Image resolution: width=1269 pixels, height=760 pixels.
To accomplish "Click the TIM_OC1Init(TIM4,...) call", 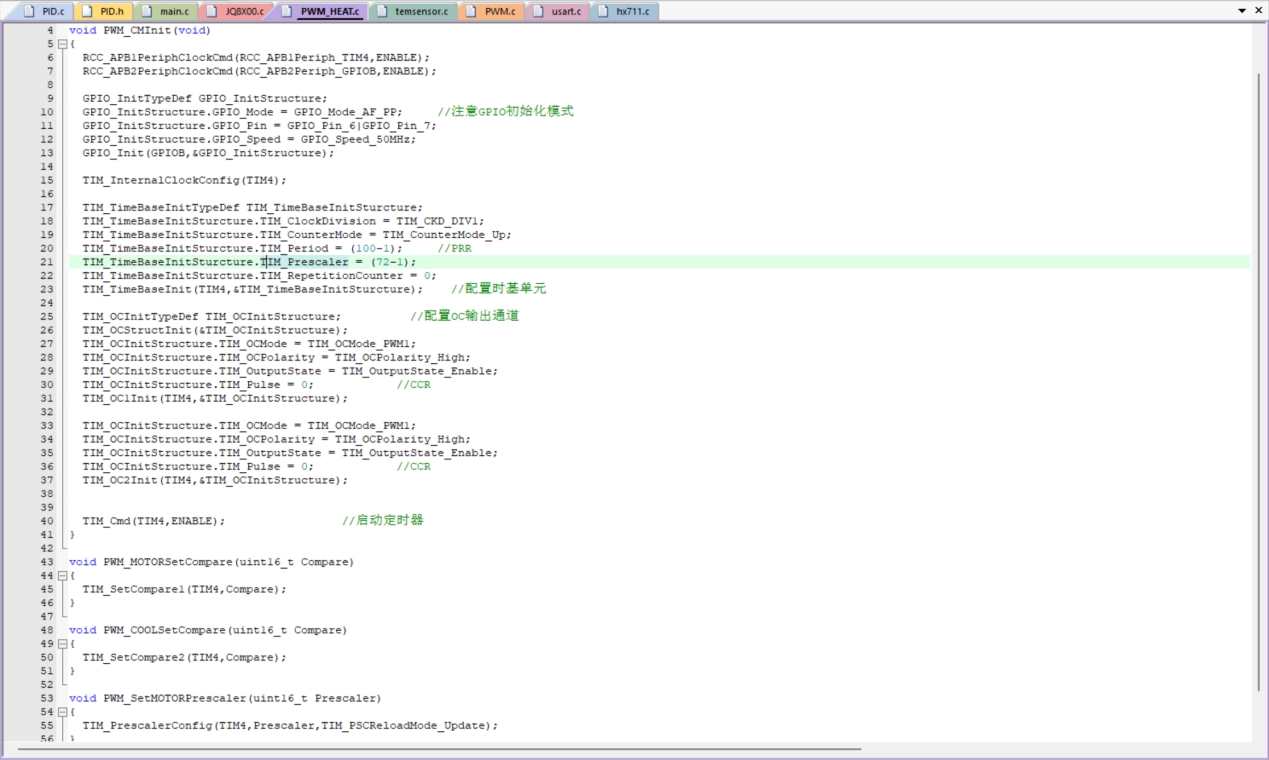I will [x=215, y=399].
